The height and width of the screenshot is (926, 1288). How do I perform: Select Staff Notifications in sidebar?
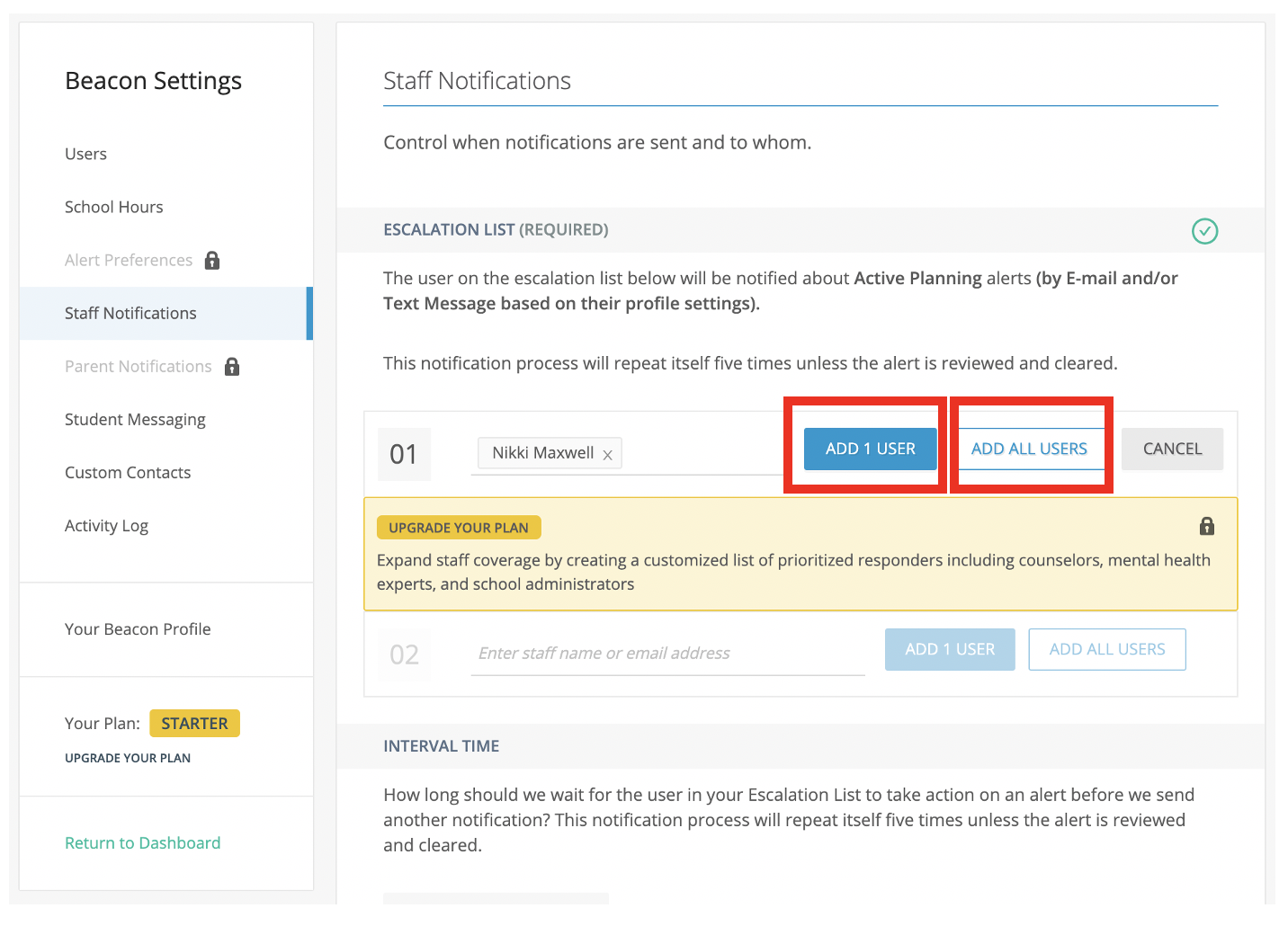[x=130, y=313]
